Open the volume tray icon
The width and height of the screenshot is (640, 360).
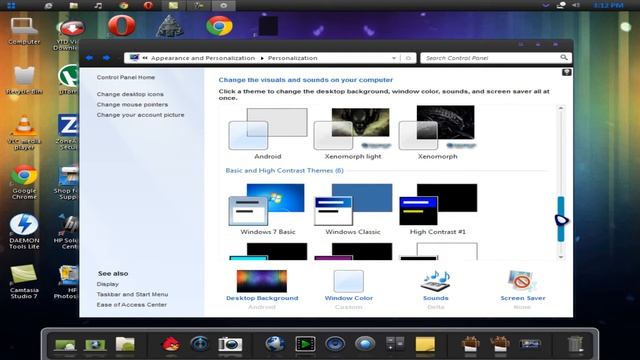pyautogui.click(x=576, y=5)
